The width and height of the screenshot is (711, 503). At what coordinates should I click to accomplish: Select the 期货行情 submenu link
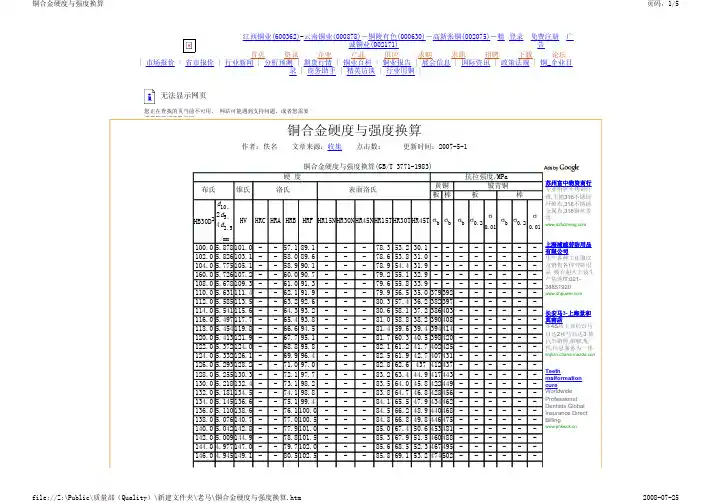click(320, 62)
